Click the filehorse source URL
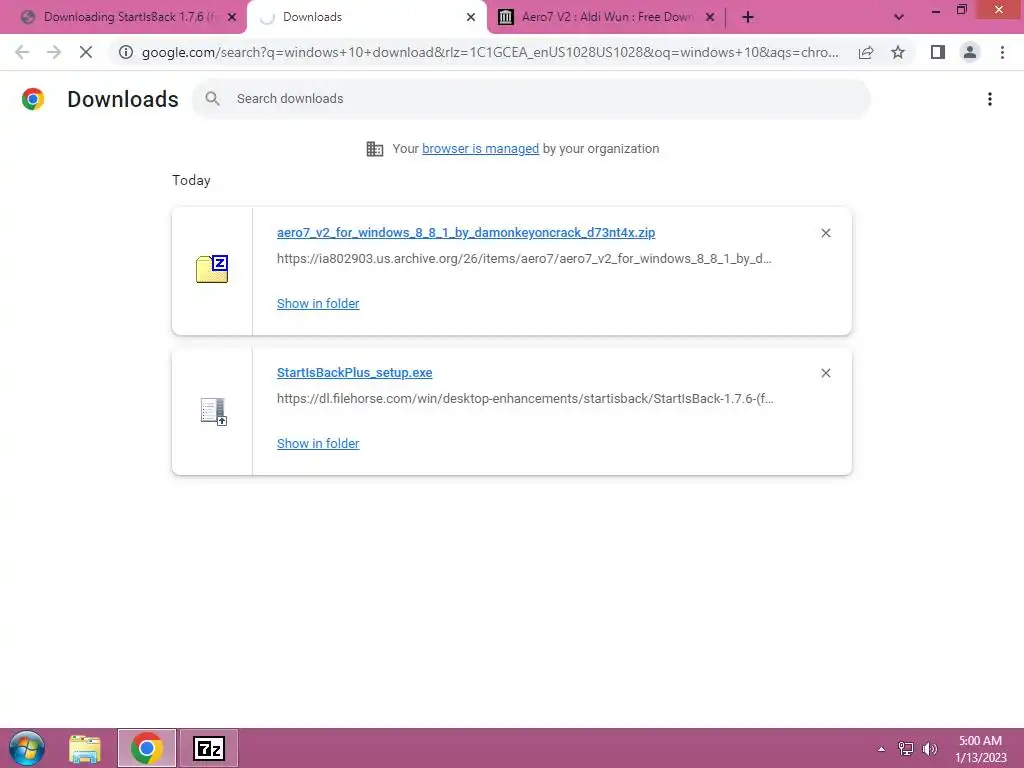1024x768 pixels. tap(525, 398)
